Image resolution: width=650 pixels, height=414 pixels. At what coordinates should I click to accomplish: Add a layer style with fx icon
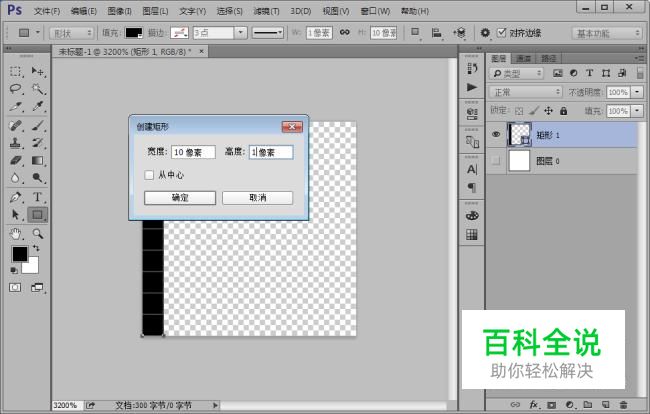[534, 404]
